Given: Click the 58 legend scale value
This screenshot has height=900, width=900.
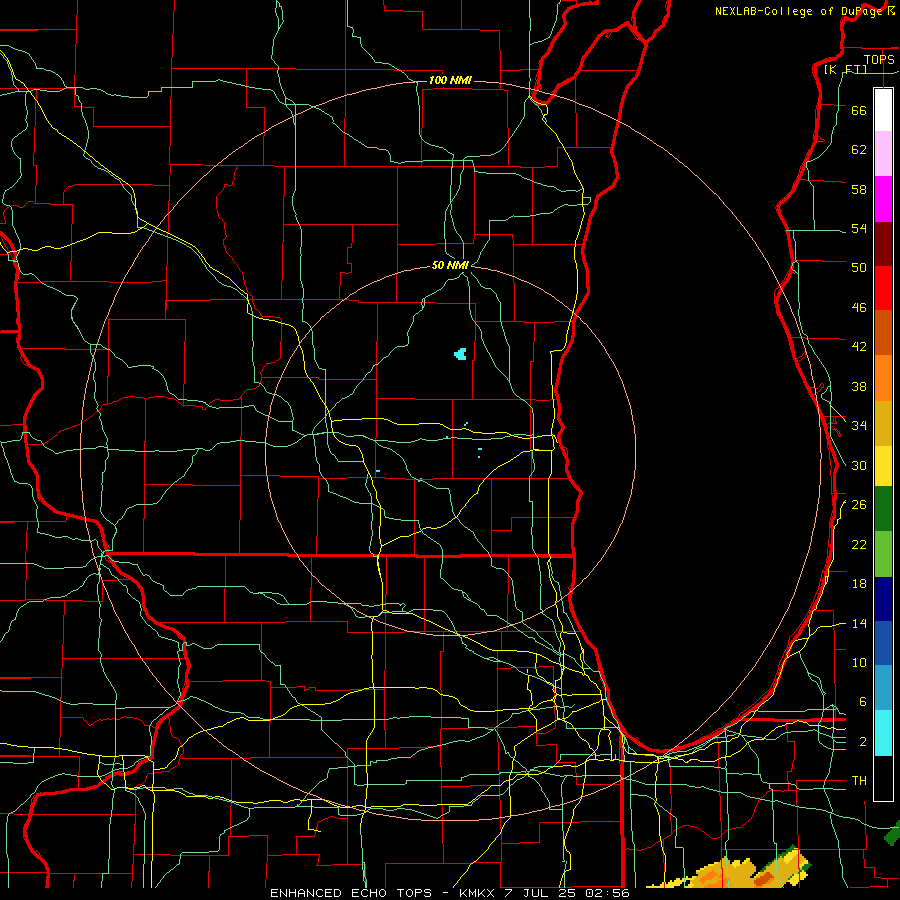Looking at the screenshot, I should (x=859, y=189).
